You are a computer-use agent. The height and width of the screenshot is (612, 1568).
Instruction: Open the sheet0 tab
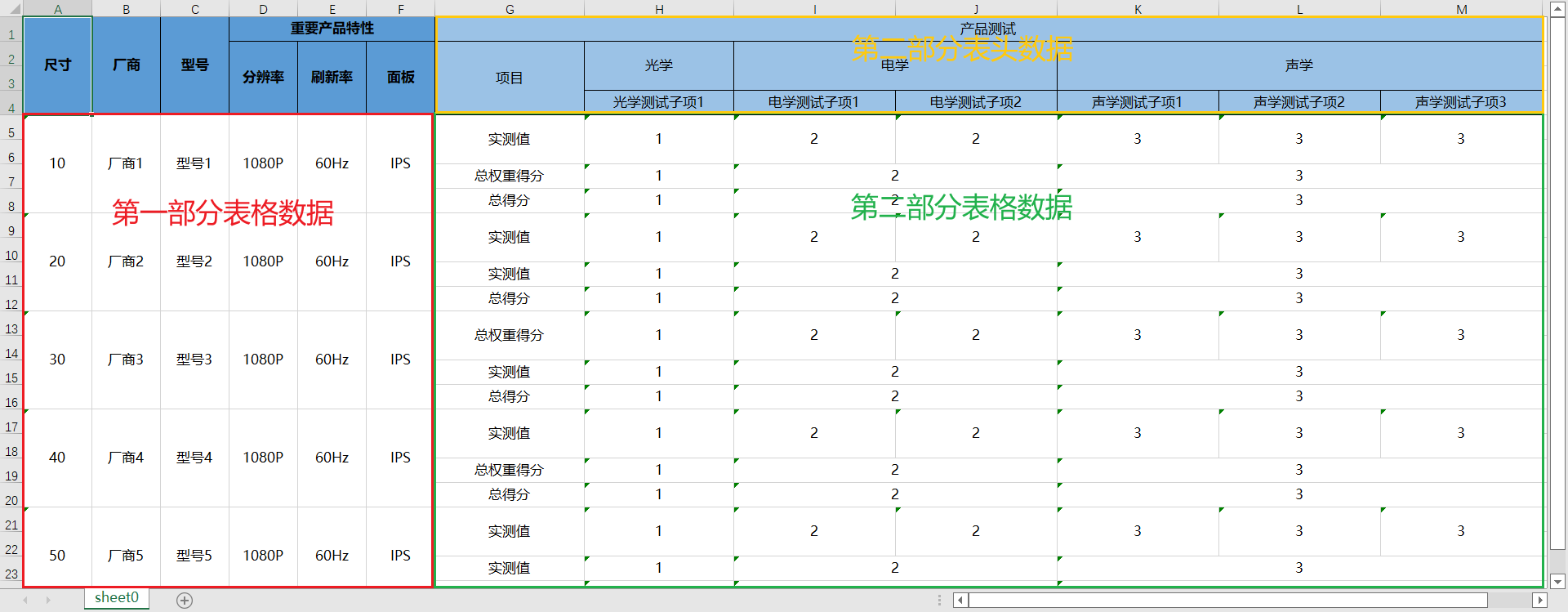[x=117, y=597]
